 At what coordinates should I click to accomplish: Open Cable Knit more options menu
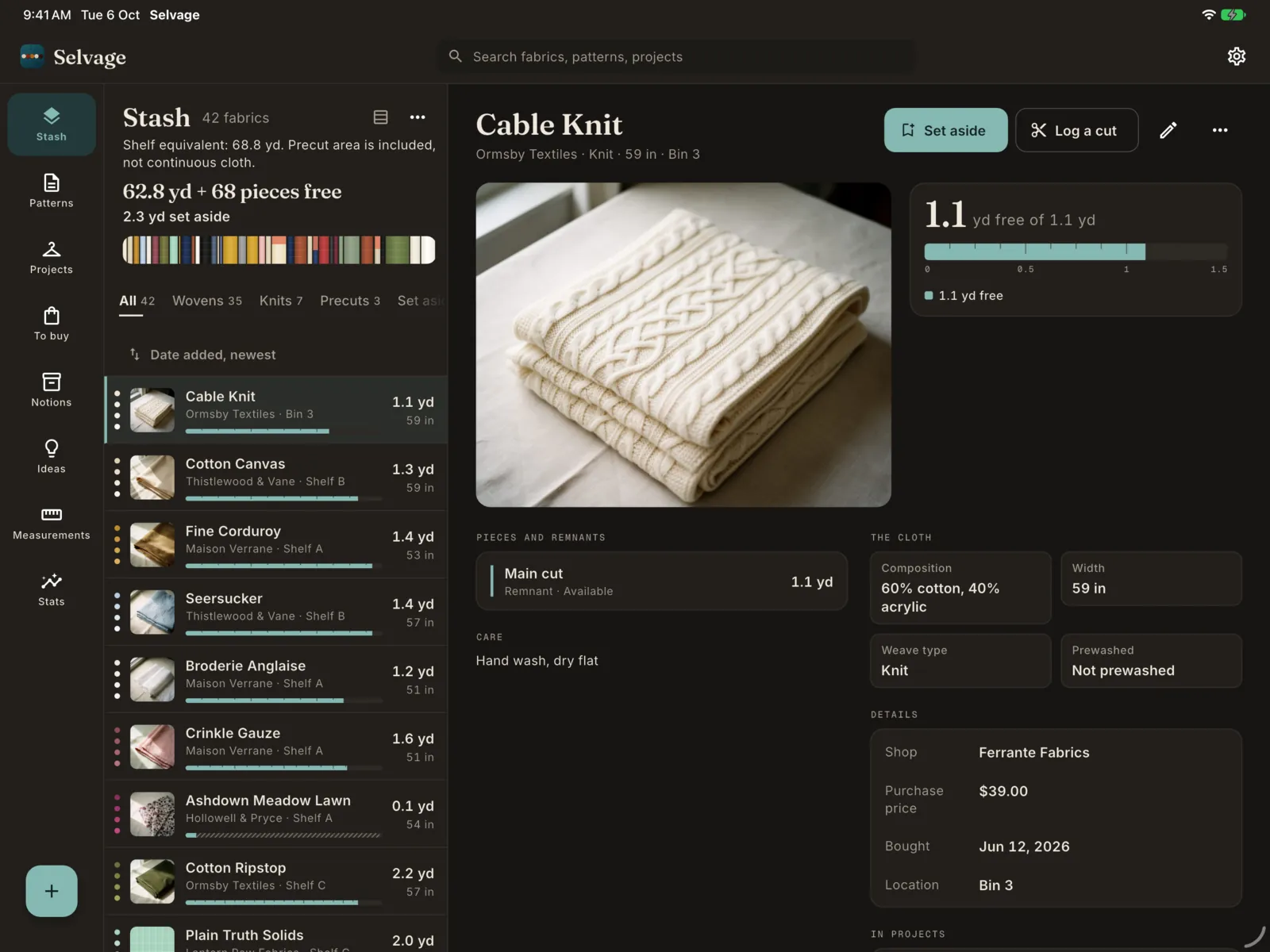1220,130
